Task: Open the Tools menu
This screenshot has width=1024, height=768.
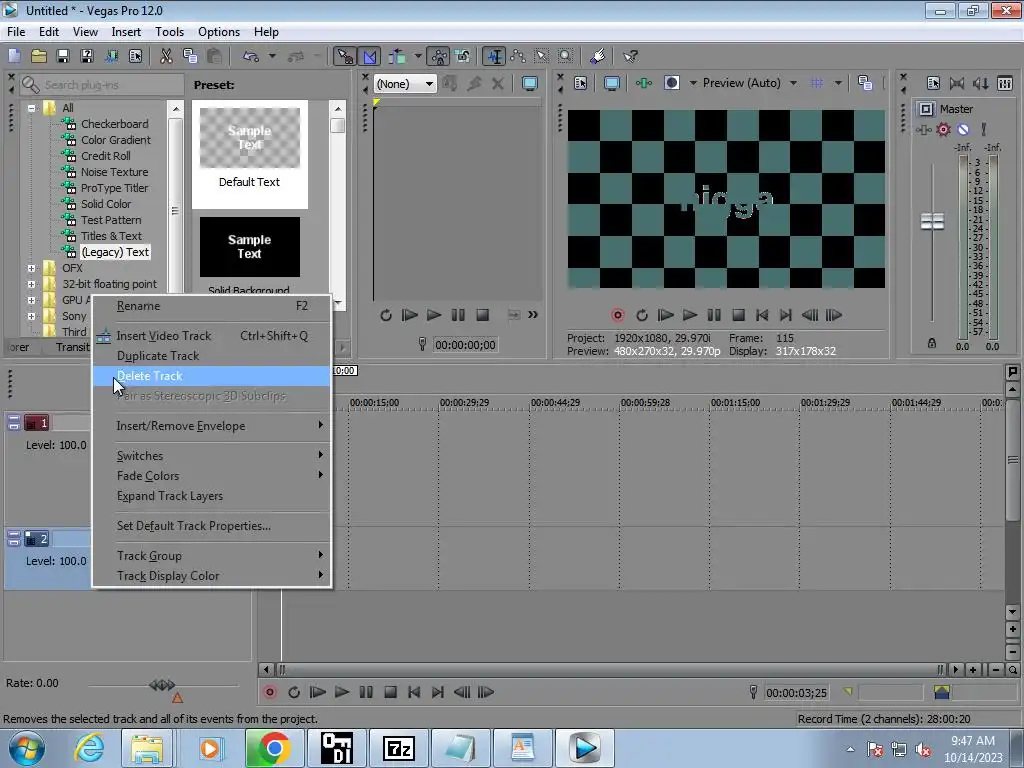Action: point(169,32)
